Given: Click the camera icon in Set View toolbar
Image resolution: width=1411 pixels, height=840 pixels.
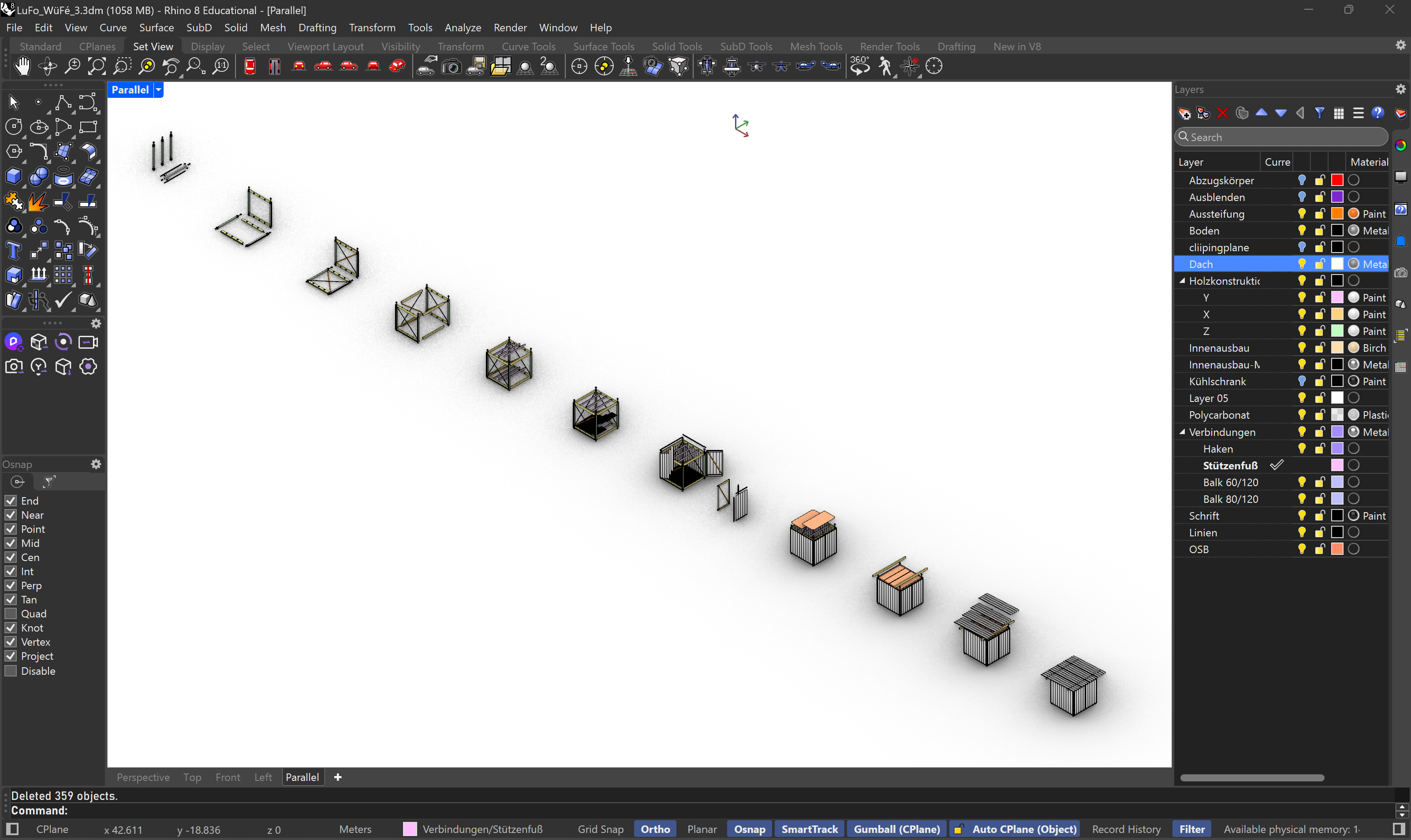Looking at the screenshot, I should 451,66.
